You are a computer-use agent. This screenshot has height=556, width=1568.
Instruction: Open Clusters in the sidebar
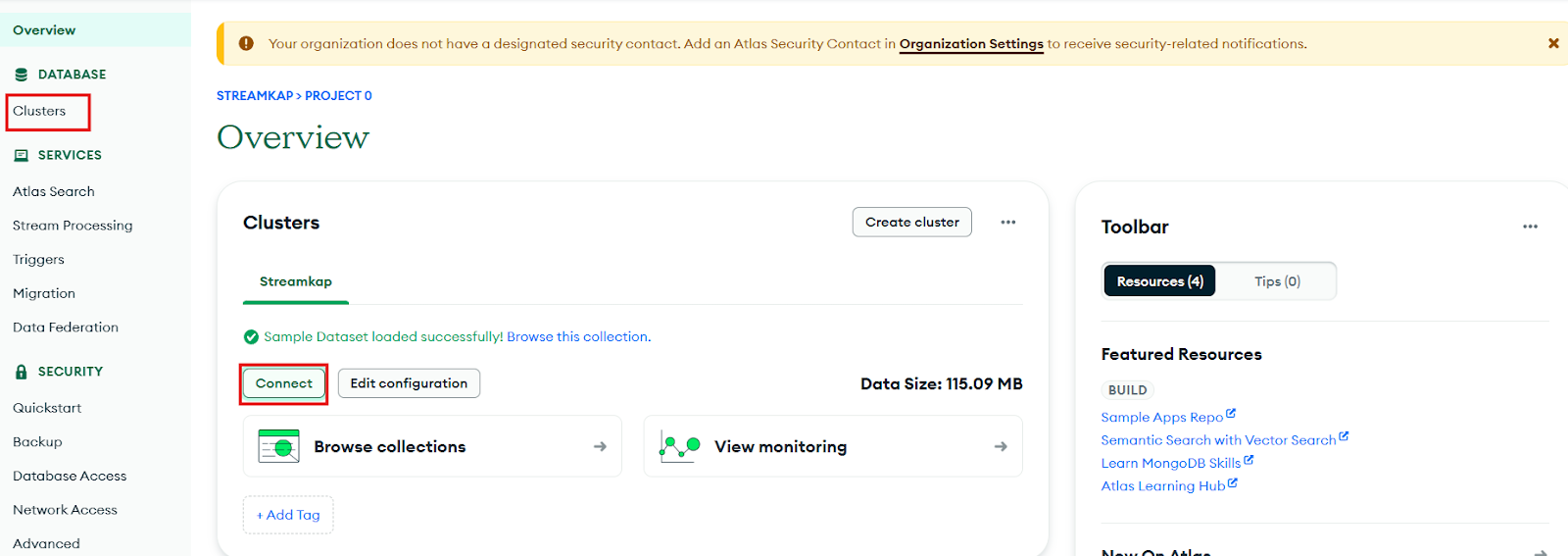click(39, 111)
